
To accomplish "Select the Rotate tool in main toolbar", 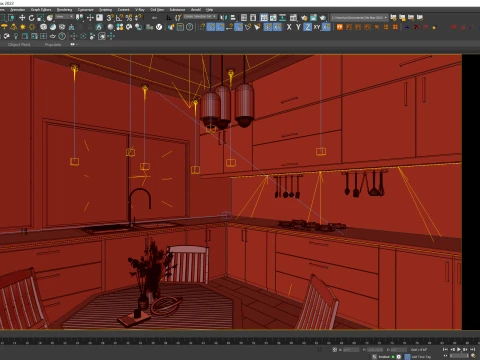I will pos(31,18).
